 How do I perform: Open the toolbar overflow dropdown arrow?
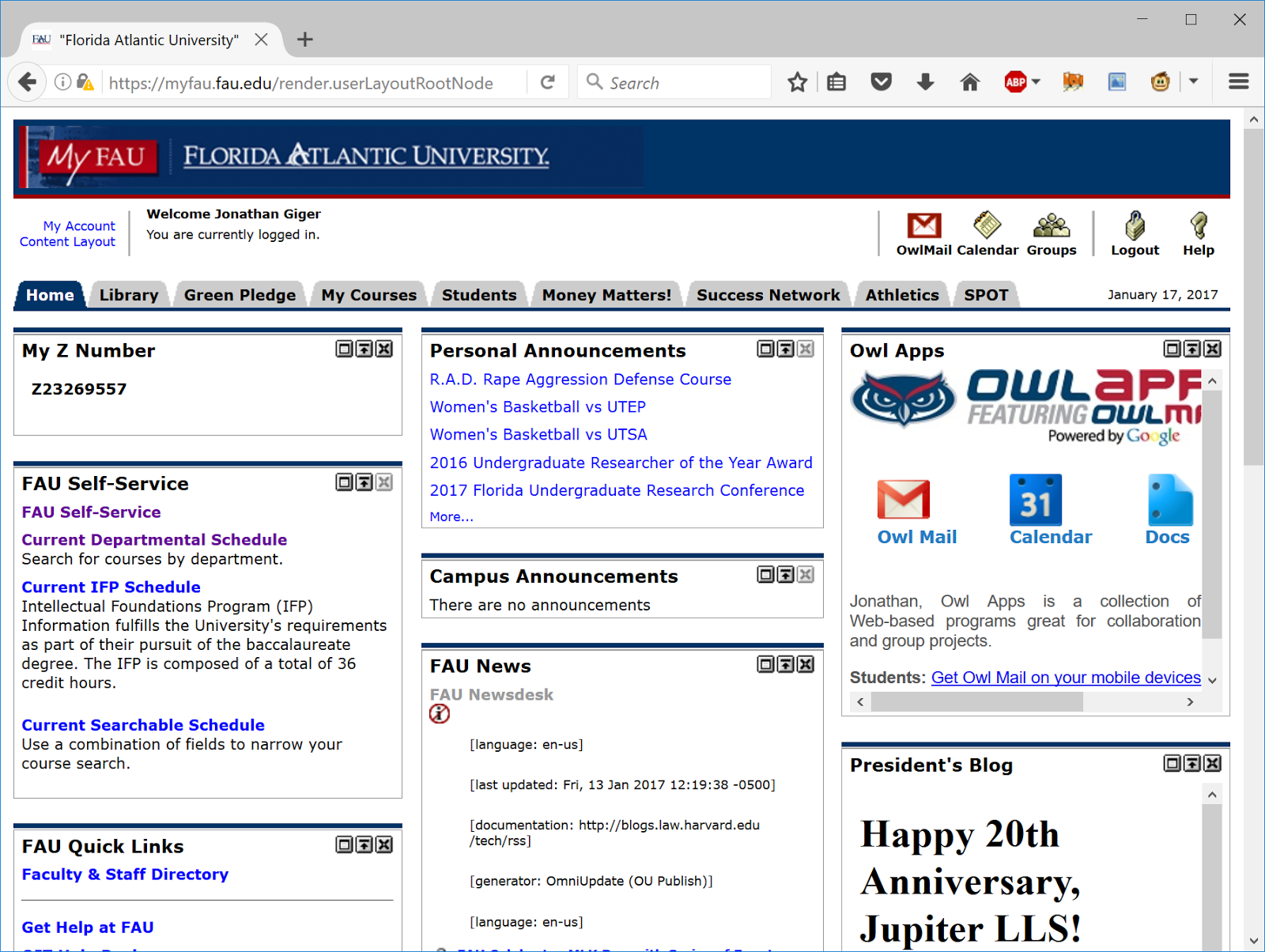tap(1194, 81)
